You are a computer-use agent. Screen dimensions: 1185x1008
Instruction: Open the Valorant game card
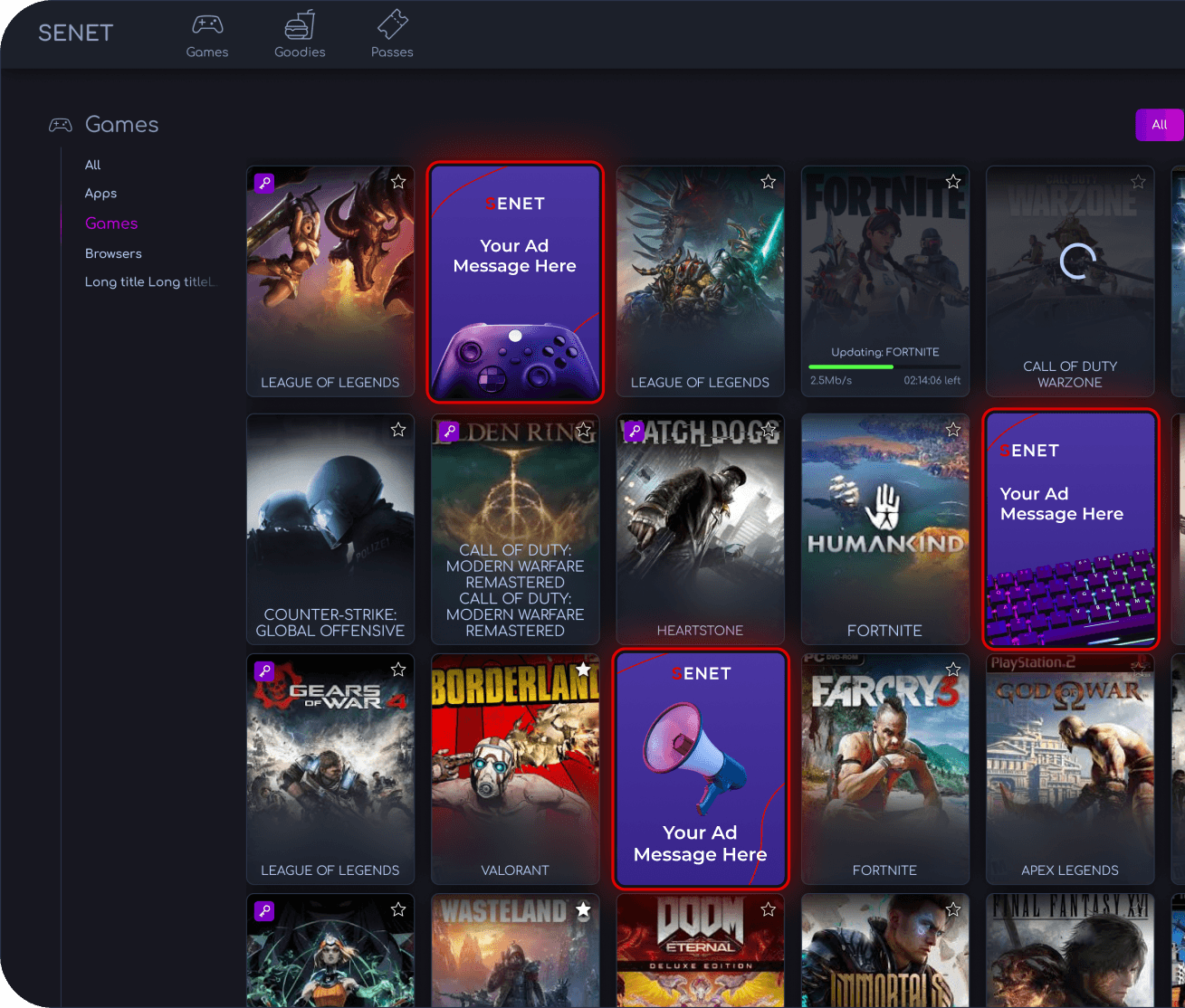coord(515,769)
